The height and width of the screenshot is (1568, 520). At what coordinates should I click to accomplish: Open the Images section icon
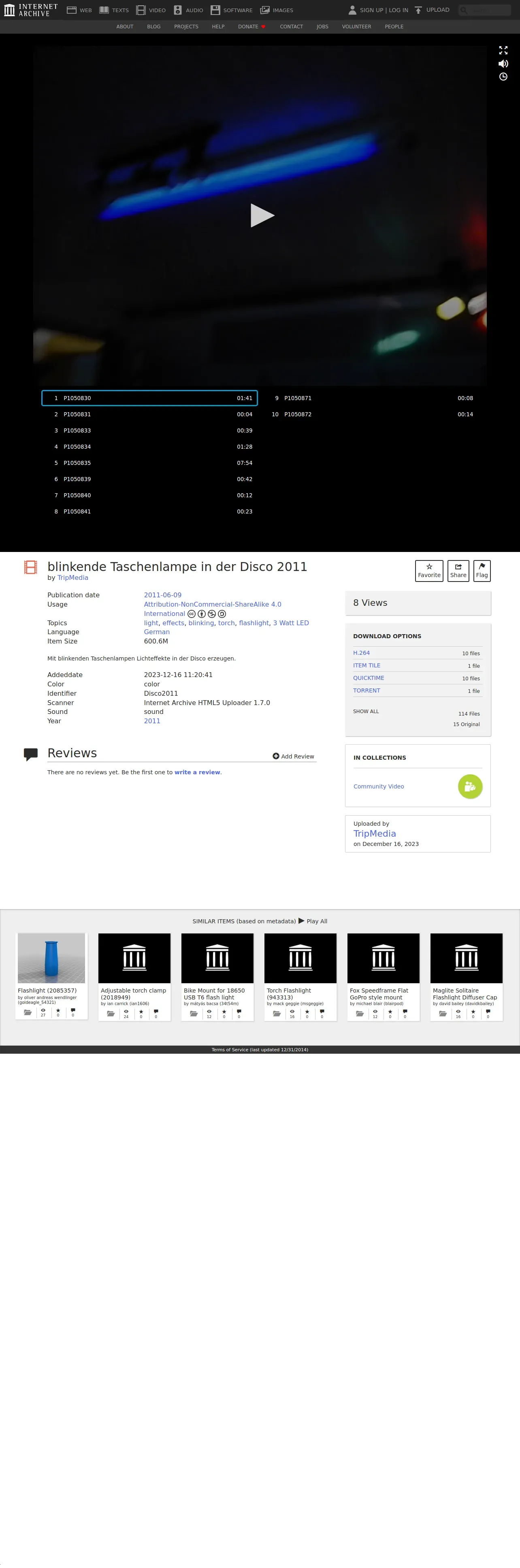265,11
